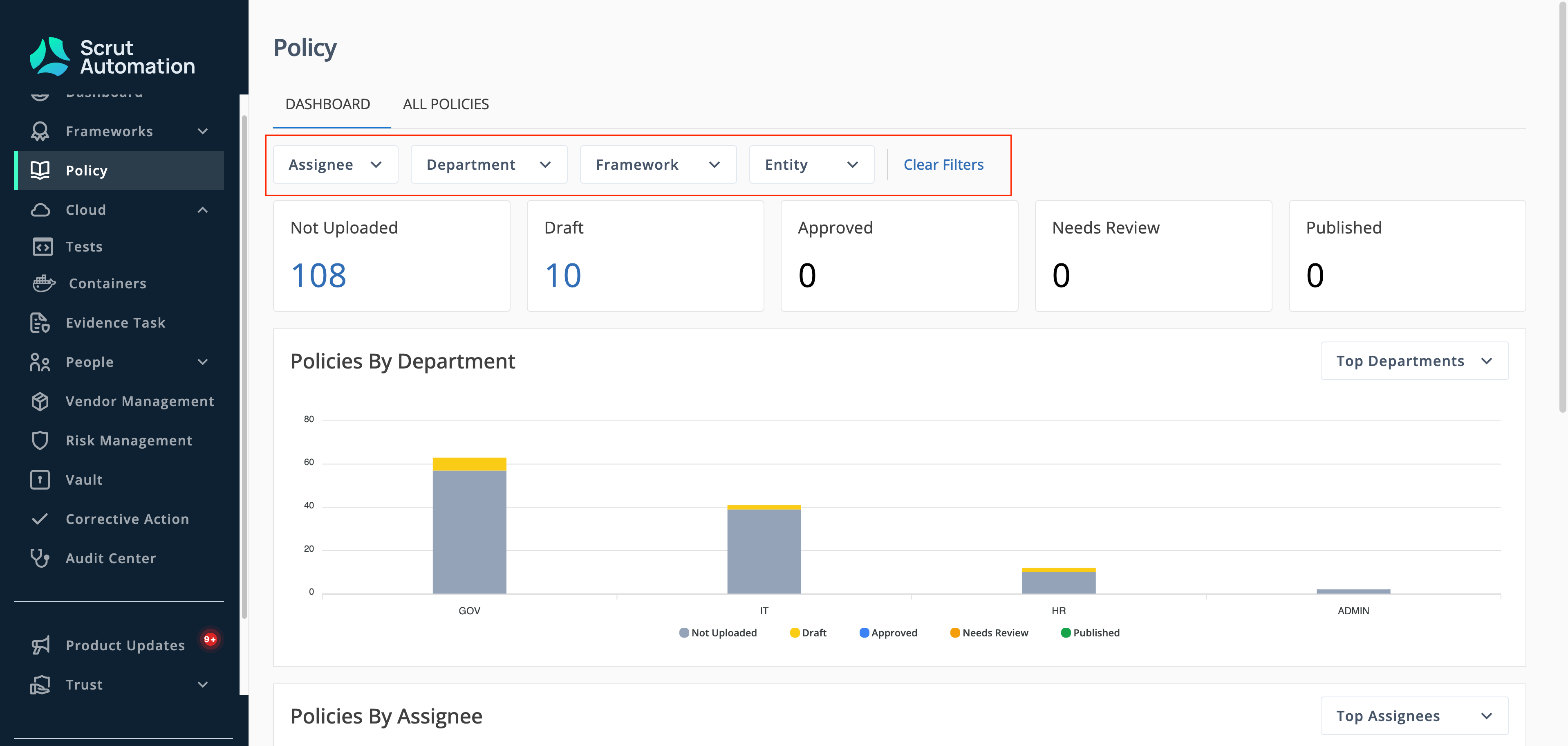This screenshot has width=1568, height=746.
Task: Collapse the Cloud section chevron
Action: point(203,210)
